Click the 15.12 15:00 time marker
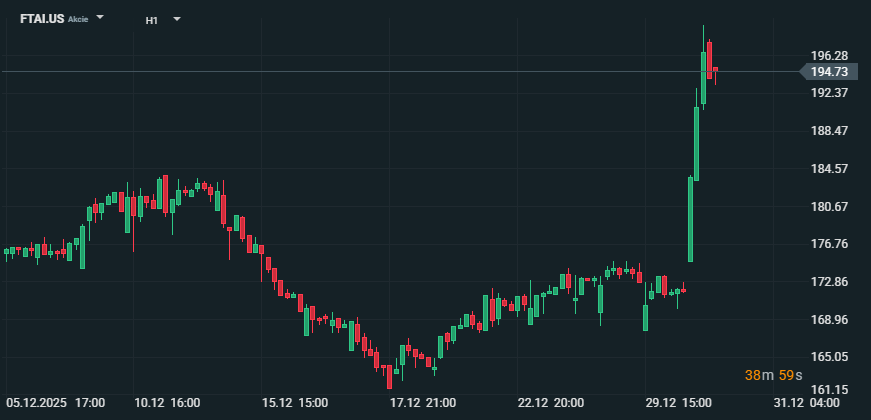The height and width of the screenshot is (420, 871). tap(295, 403)
